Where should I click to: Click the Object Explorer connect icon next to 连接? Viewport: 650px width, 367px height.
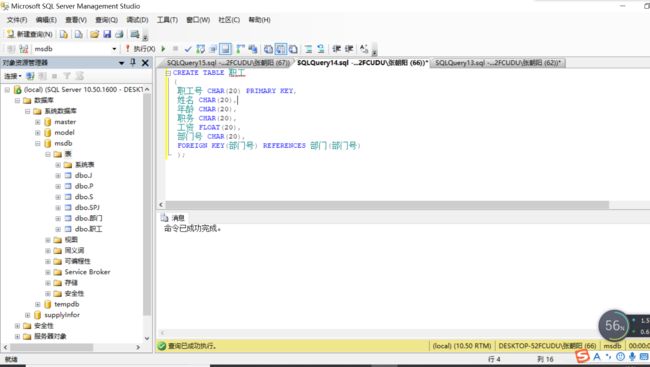tap(30, 76)
